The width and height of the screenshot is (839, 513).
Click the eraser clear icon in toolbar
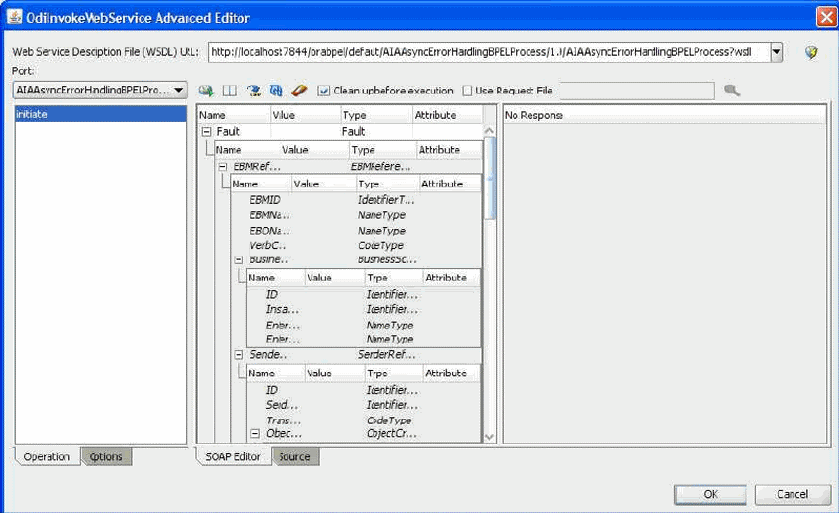[299, 90]
